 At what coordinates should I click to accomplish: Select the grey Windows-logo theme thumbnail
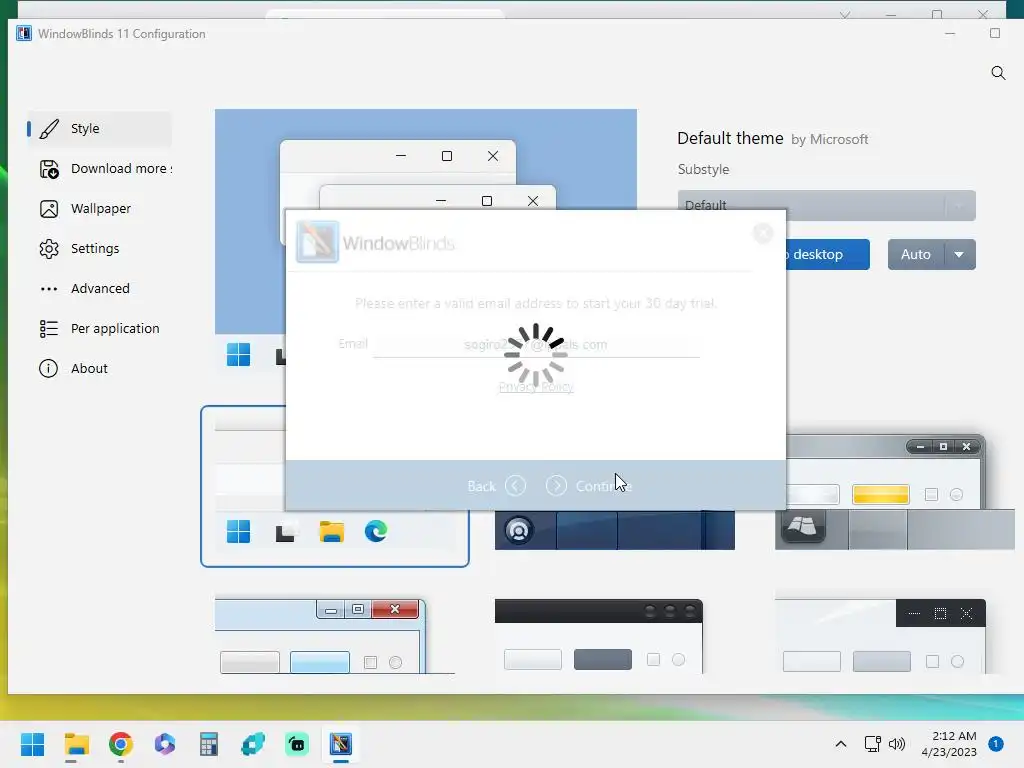[x=895, y=492]
